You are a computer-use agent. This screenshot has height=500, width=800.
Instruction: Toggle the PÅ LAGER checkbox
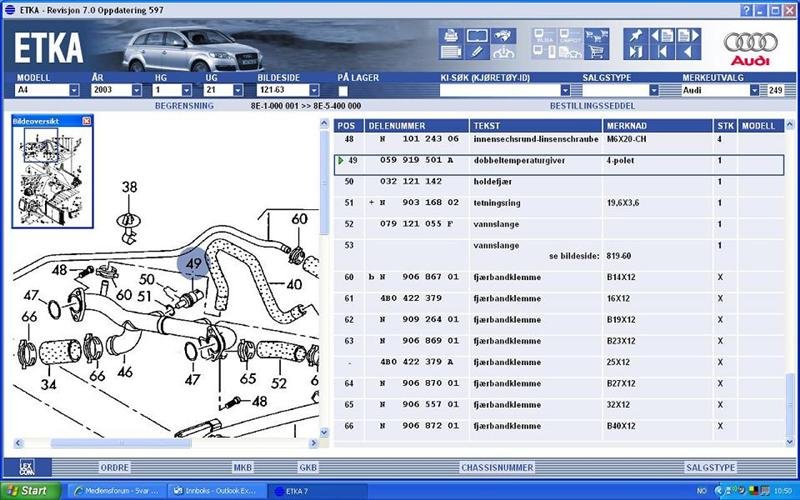343,90
